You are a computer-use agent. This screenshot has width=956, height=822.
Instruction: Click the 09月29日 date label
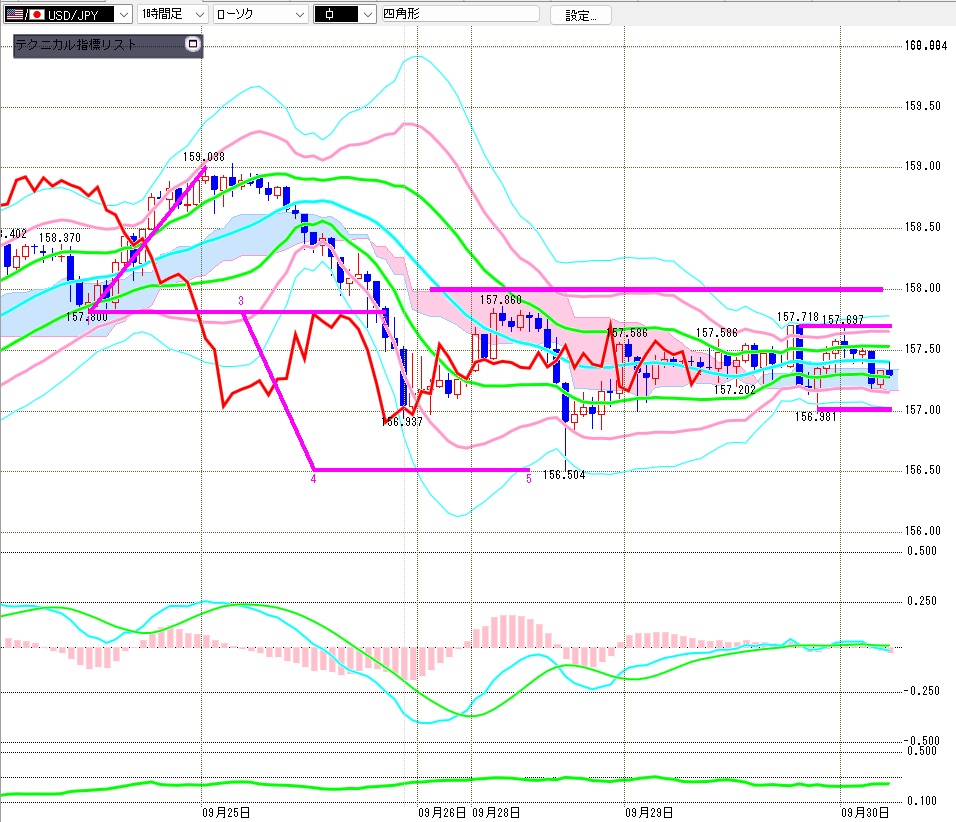649,812
